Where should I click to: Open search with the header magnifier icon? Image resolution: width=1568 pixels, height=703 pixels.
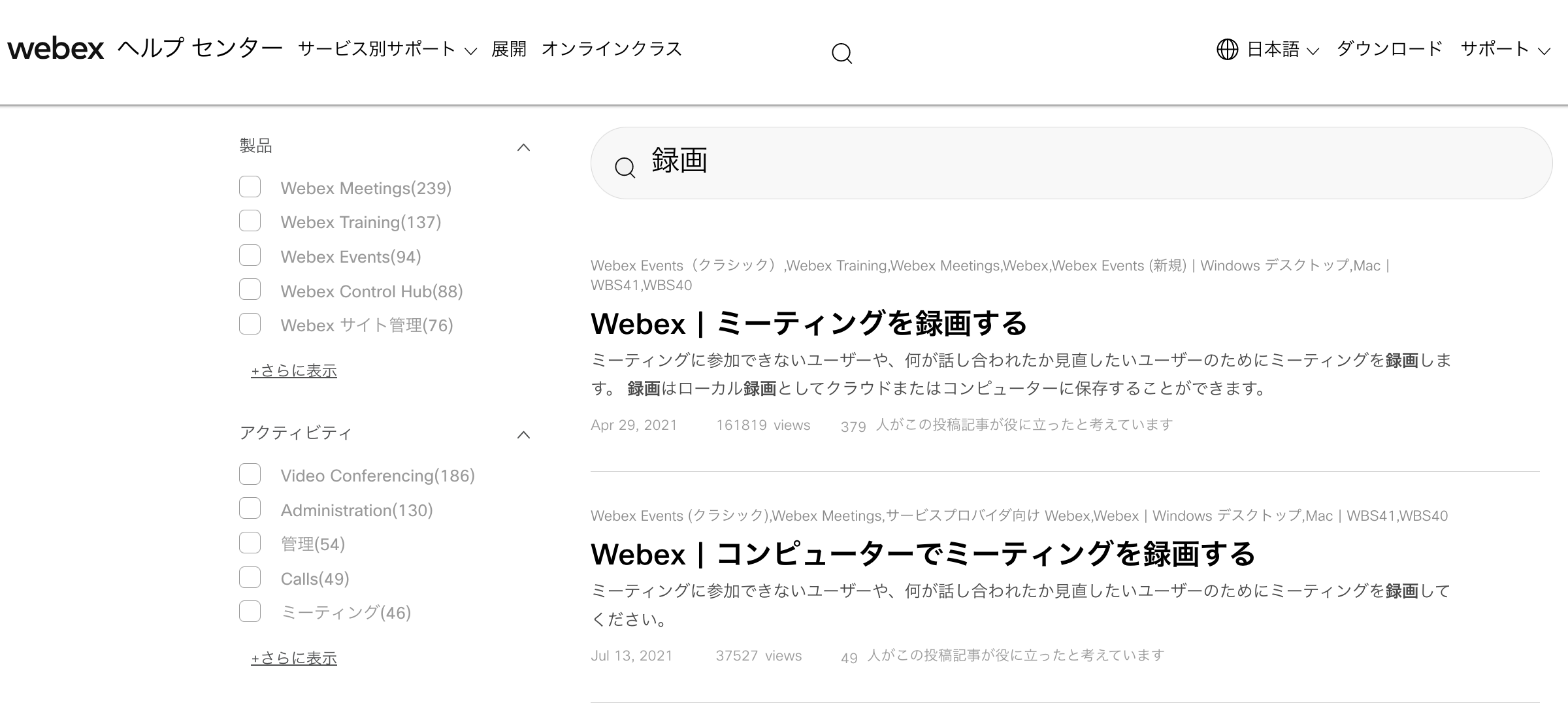point(842,52)
